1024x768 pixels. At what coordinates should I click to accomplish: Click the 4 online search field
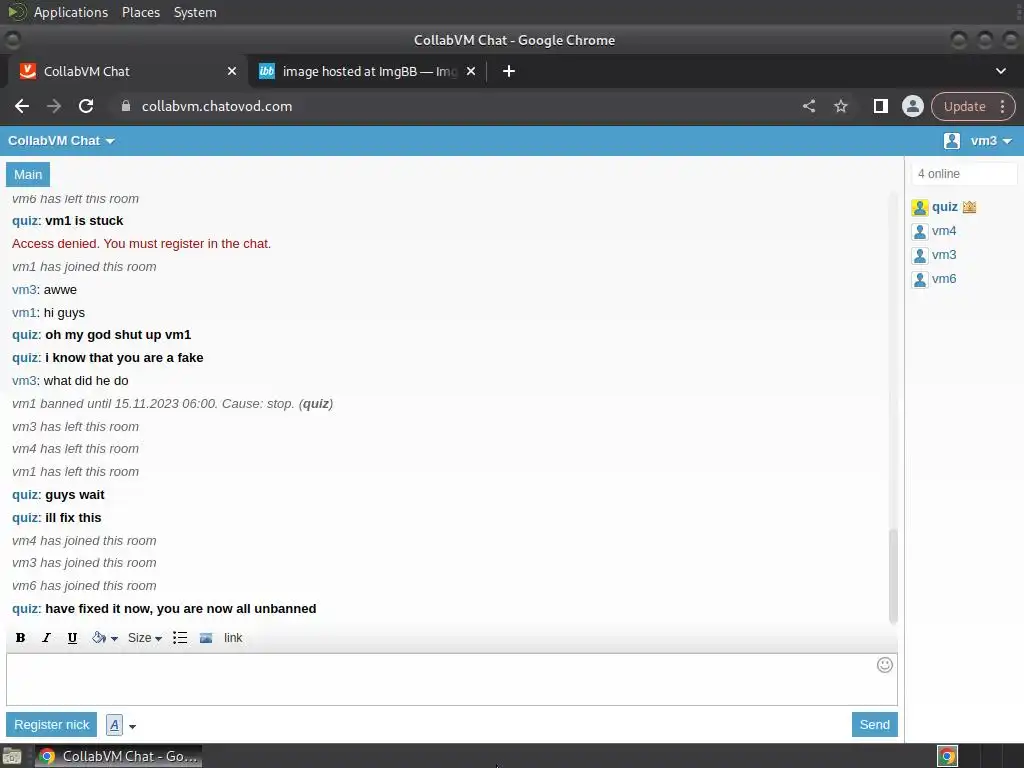pos(964,174)
